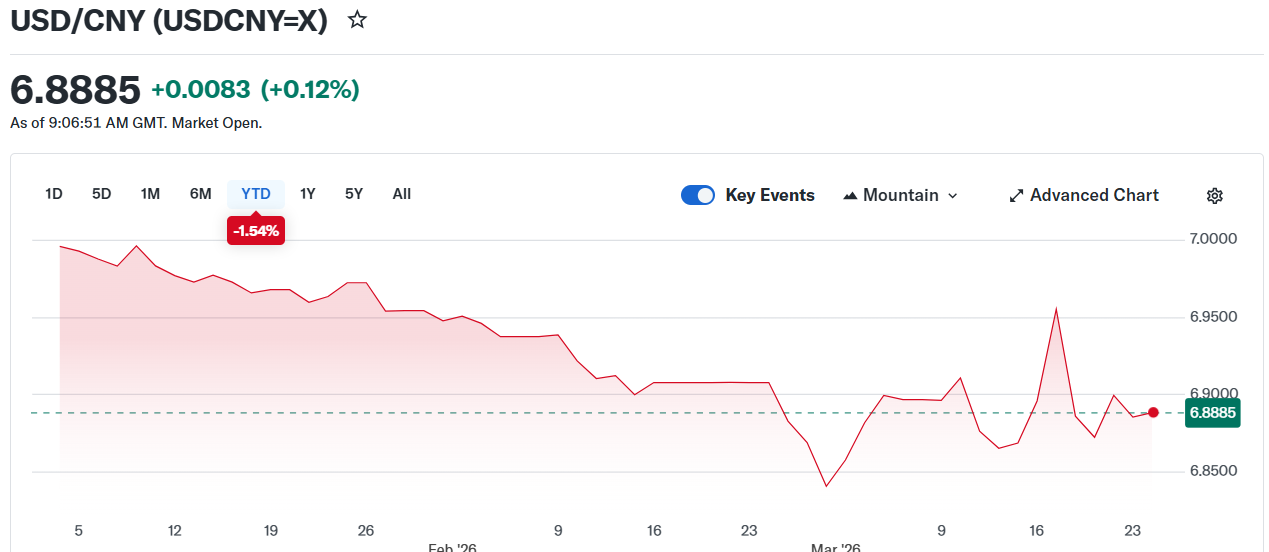Click the Key Events label
Viewport: 1269px width, 552px height.
770,196
